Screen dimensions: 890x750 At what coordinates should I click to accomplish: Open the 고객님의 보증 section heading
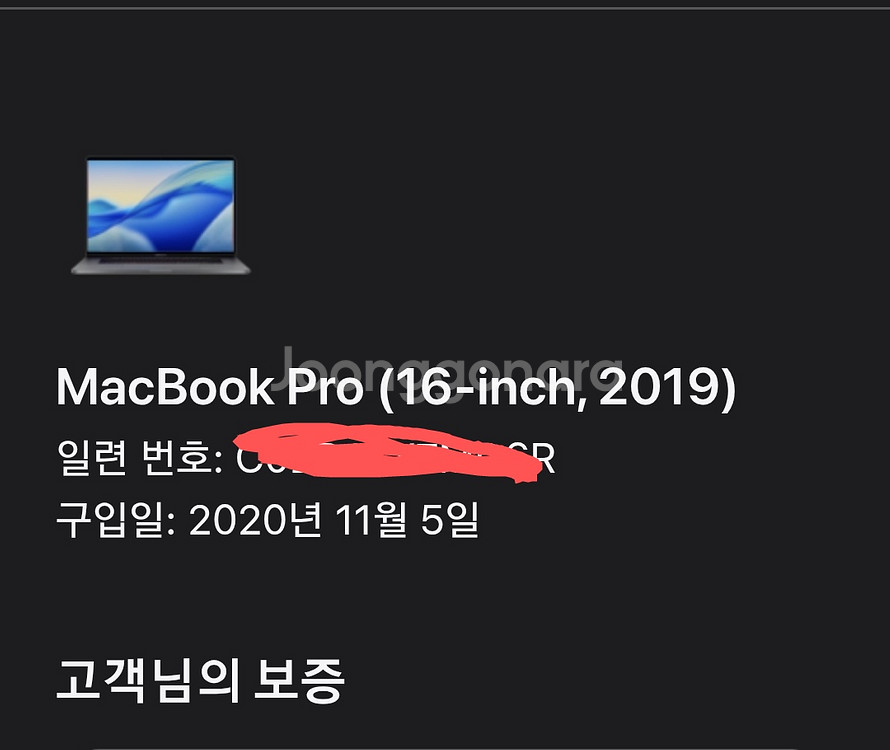coord(200,681)
